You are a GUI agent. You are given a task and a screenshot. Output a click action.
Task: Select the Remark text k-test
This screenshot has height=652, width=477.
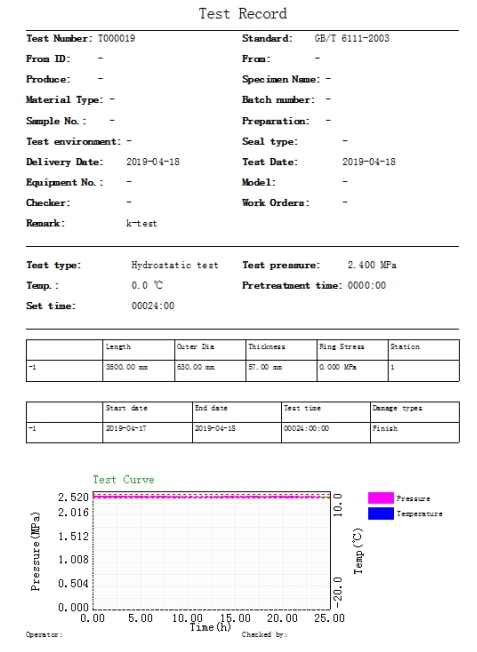141,223
